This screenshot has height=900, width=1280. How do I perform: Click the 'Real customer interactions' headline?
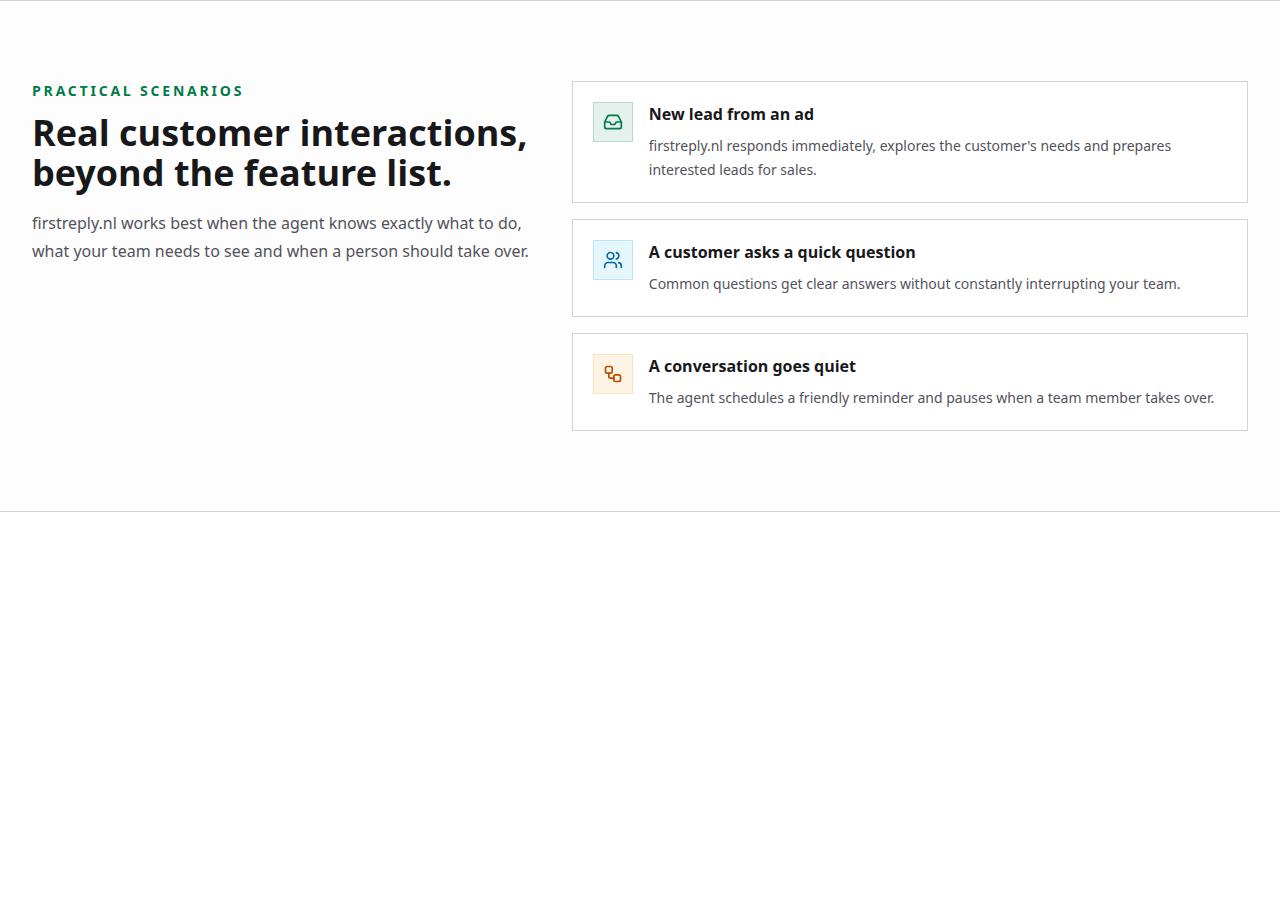pos(280,153)
